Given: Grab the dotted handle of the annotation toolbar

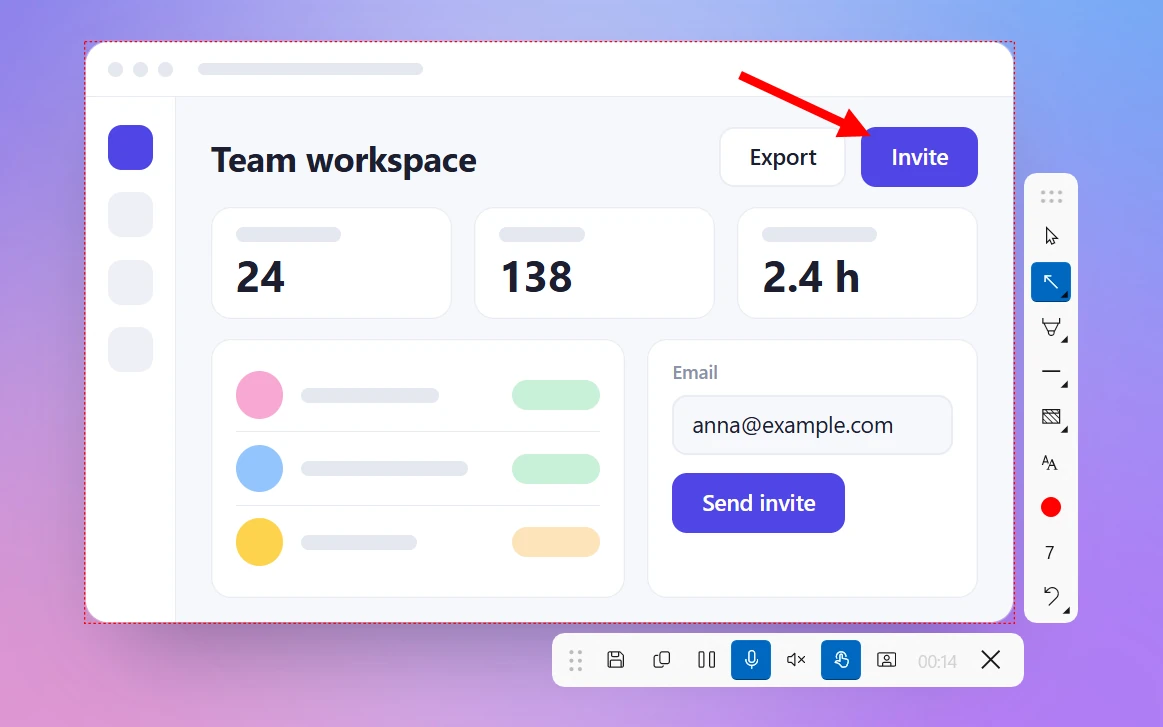Looking at the screenshot, I should 1051,197.
